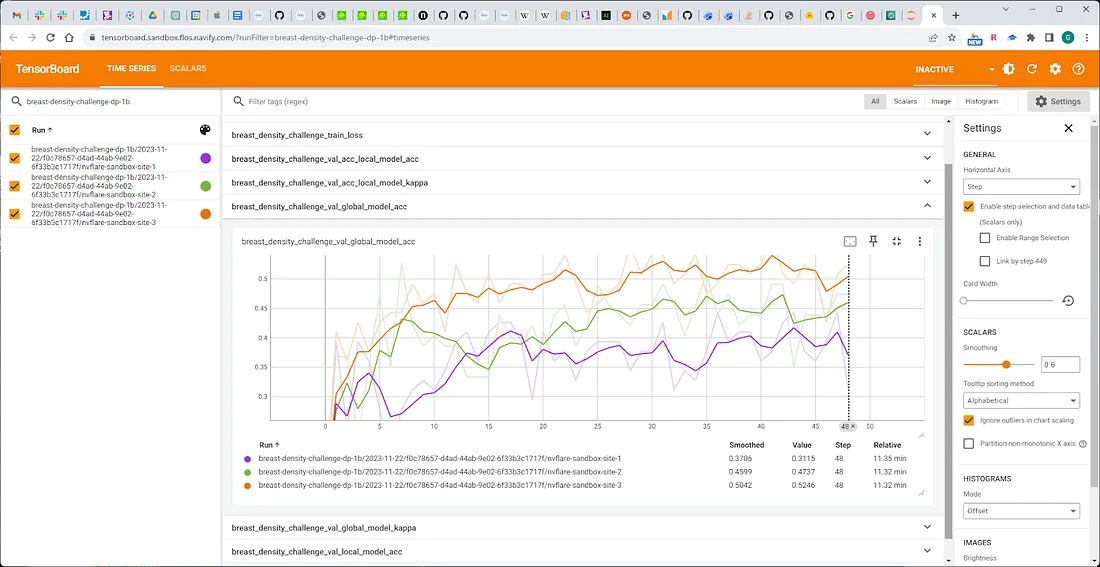The height and width of the screenshot is (567, 1100).
Task: Select the Histogram filter tab
Action: pos(981,101)
